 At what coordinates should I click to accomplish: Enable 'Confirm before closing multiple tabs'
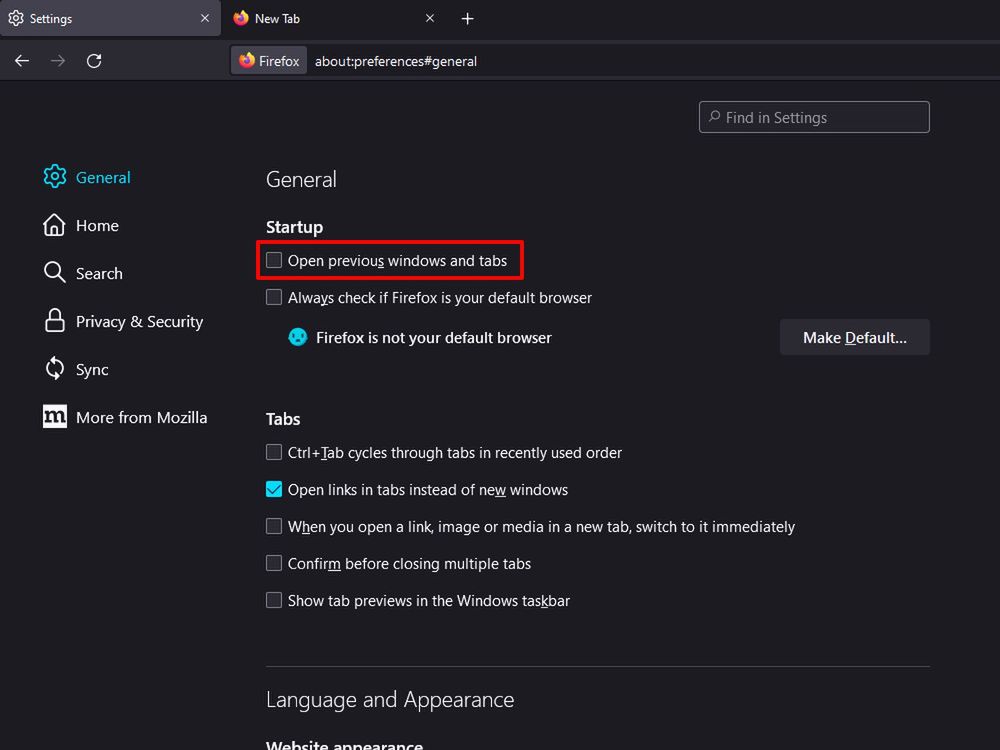tap(274, 563)
